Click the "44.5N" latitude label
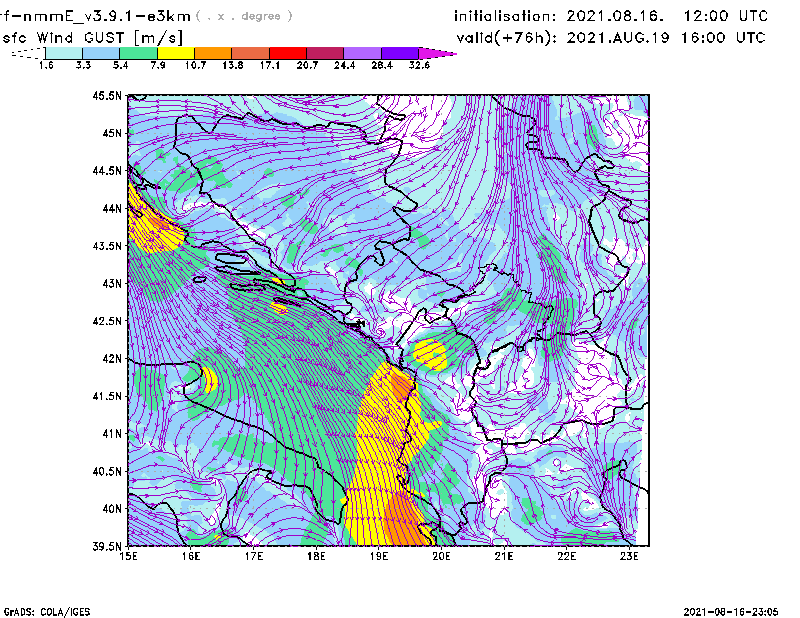Screen dimensions: 800x618 tap(107, 170)
